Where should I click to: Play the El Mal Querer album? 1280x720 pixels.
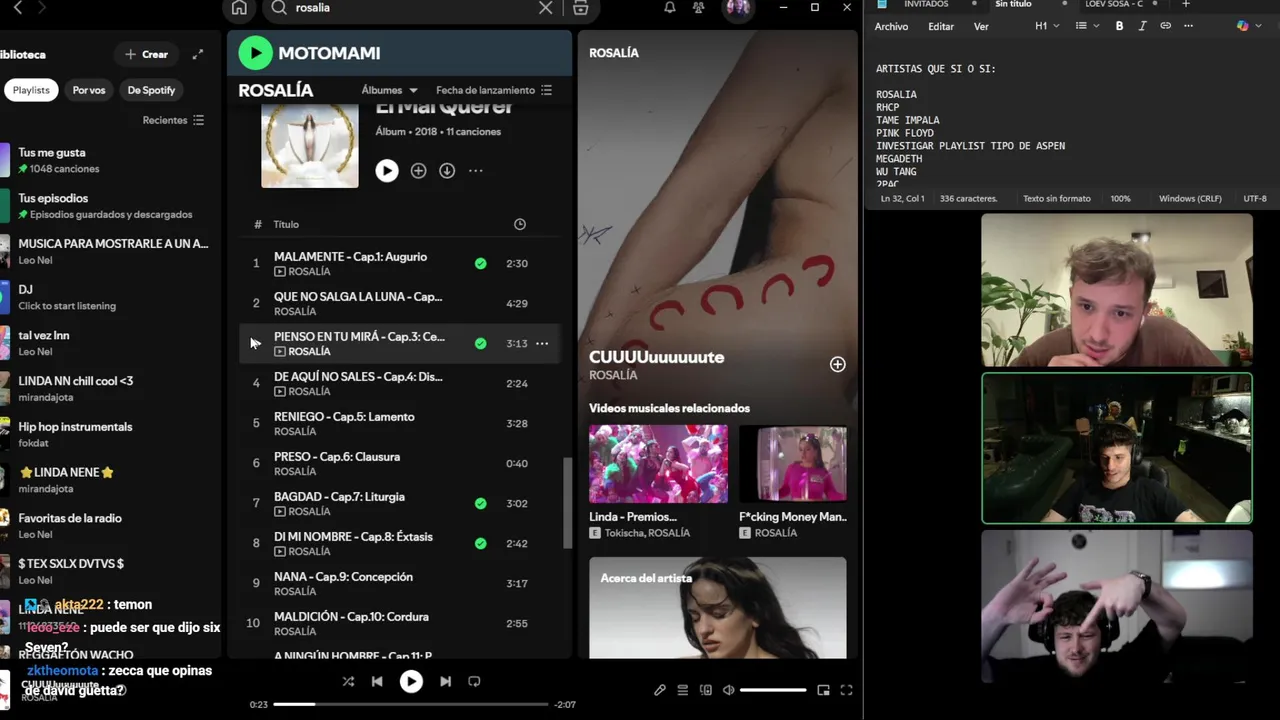pyautogui.click(x=387, y=171)
